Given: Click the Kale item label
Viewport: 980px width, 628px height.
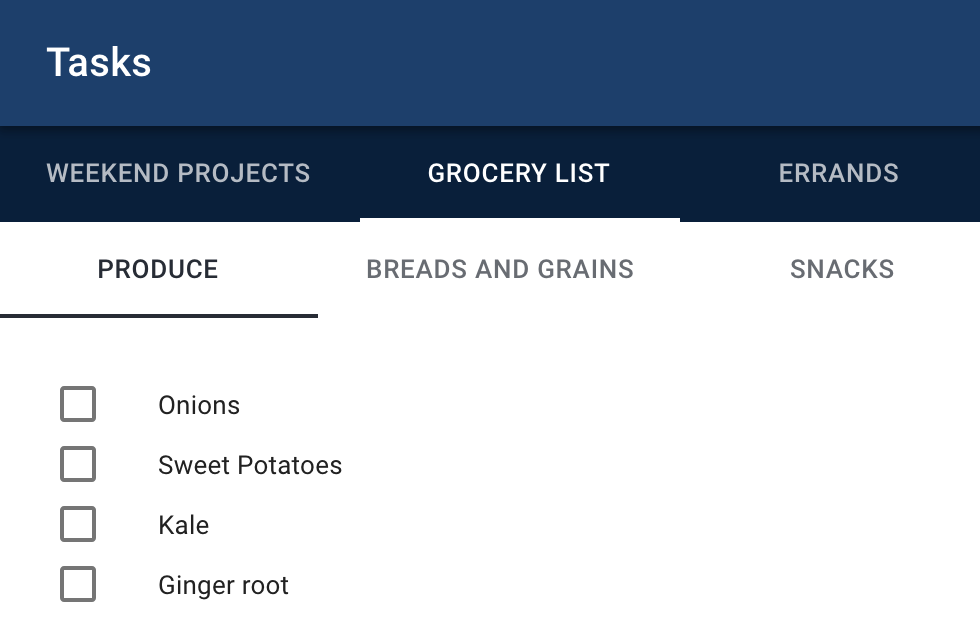Looking at the screenshot, I should pos(184,526).
